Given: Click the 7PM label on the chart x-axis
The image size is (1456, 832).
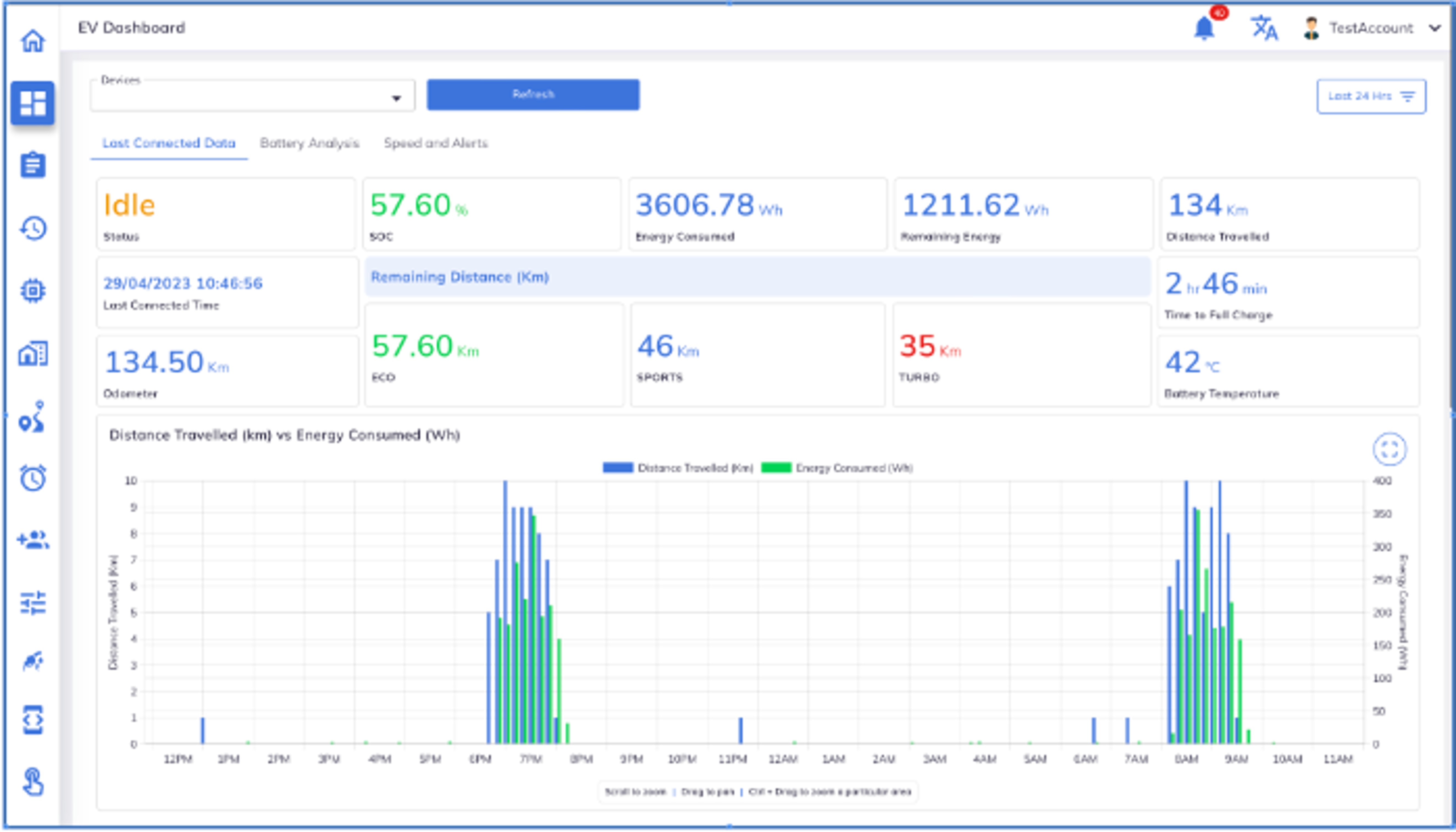Looking at the screenshot, I should 531,759.
